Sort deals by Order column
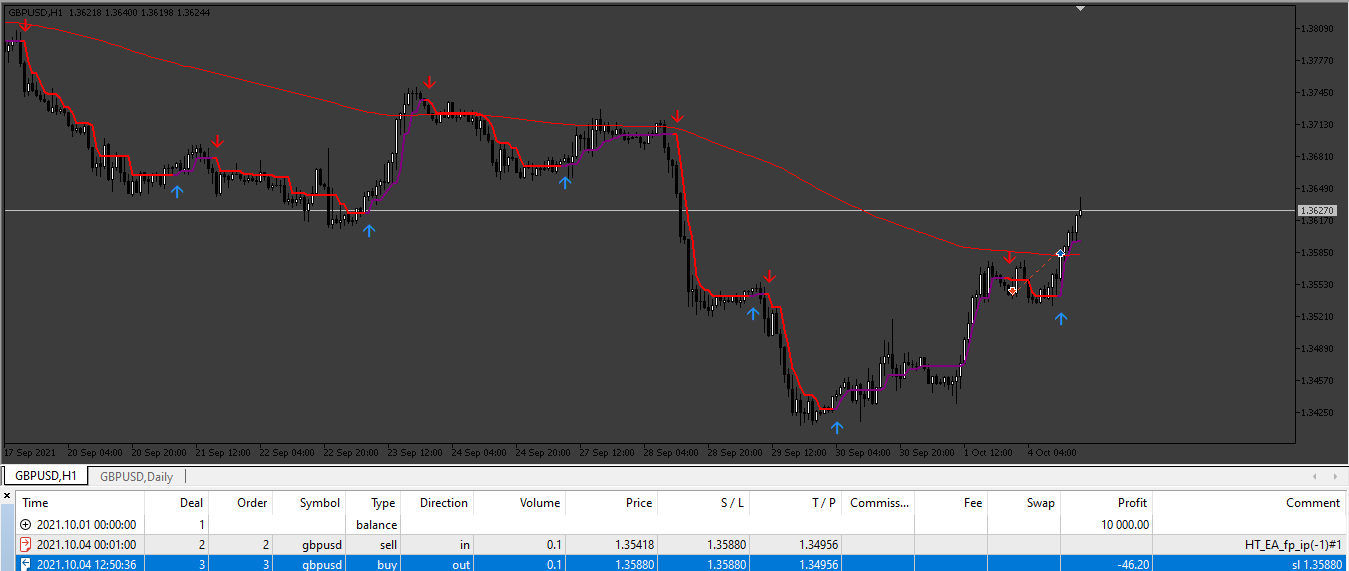Image resolution: width=1349 pixels, height=571 pixels. coord(240,503)
